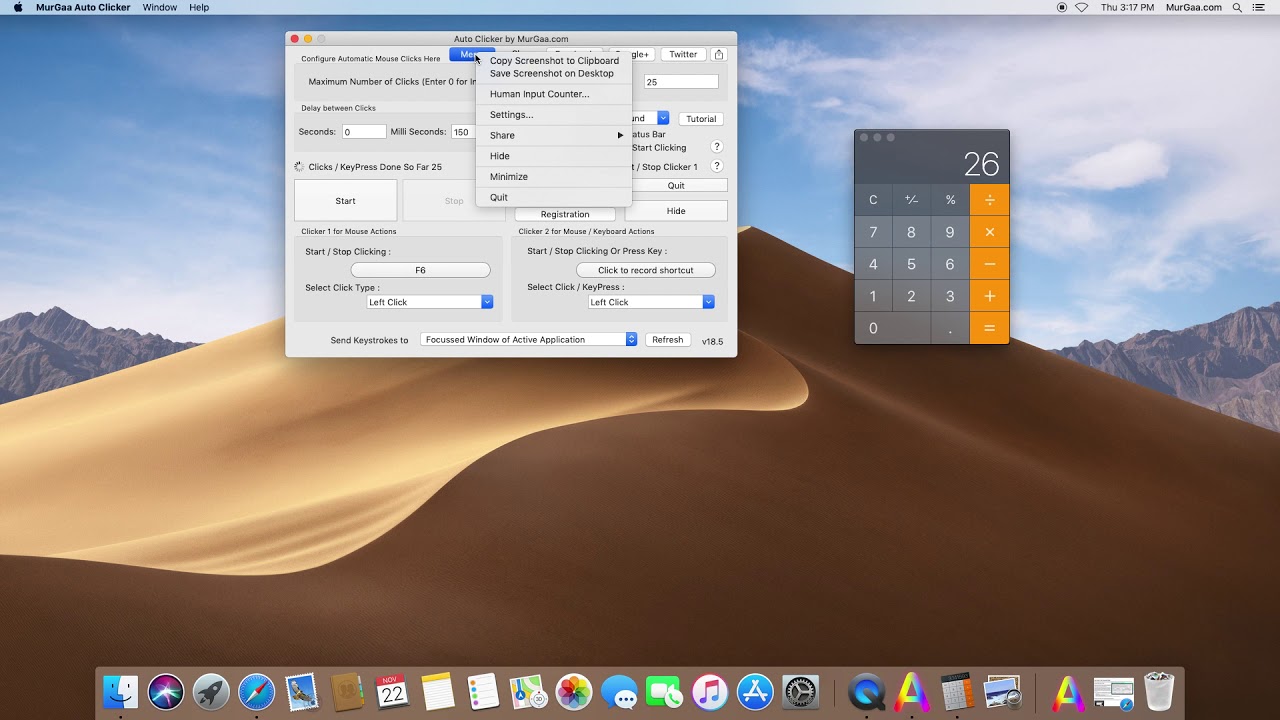Open Finder from the dock
Screen dimensions: 1280x720
[x=121, y=692]
